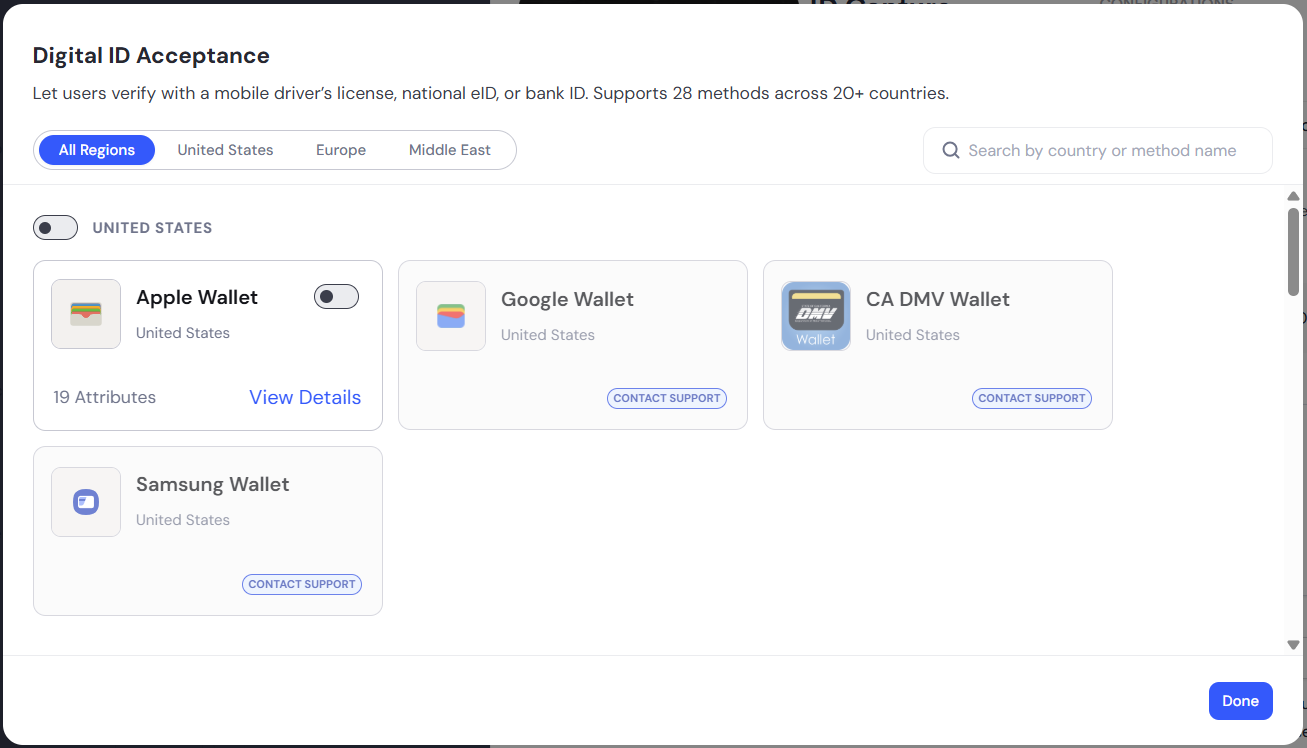Toggle the United States region switch

tap(55, 228)
